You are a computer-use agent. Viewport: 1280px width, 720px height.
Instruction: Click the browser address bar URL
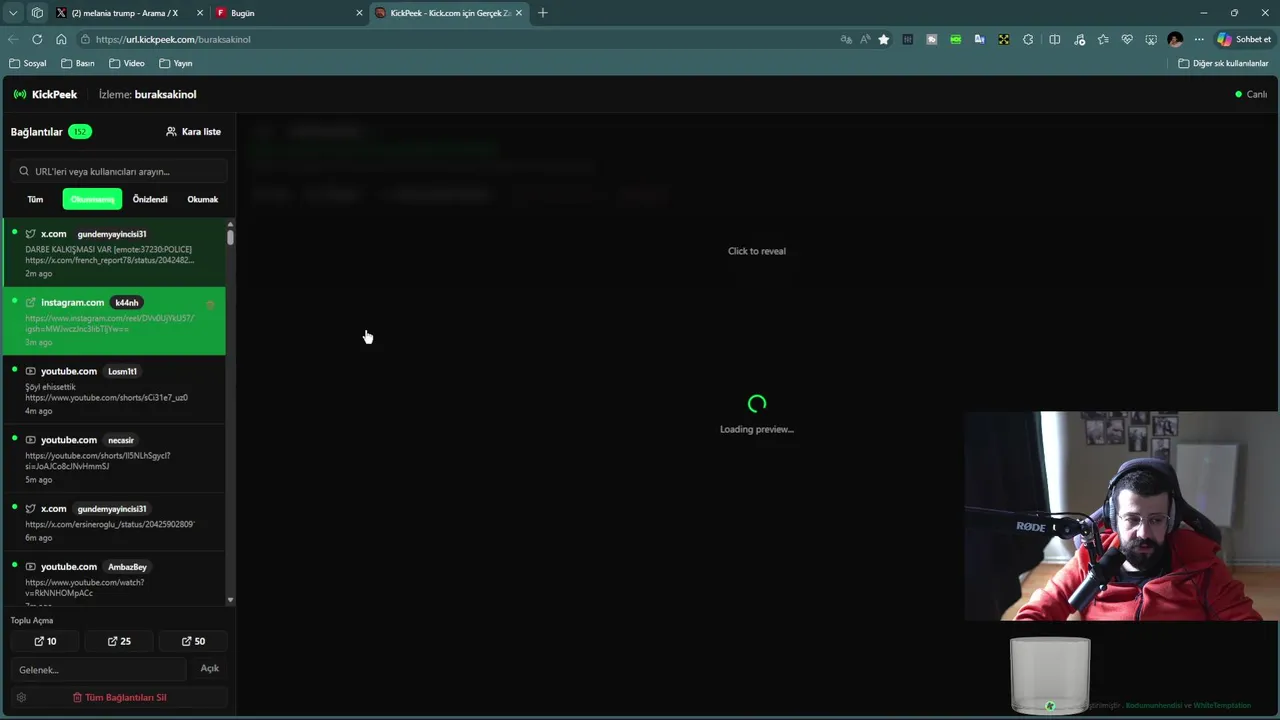173,39
